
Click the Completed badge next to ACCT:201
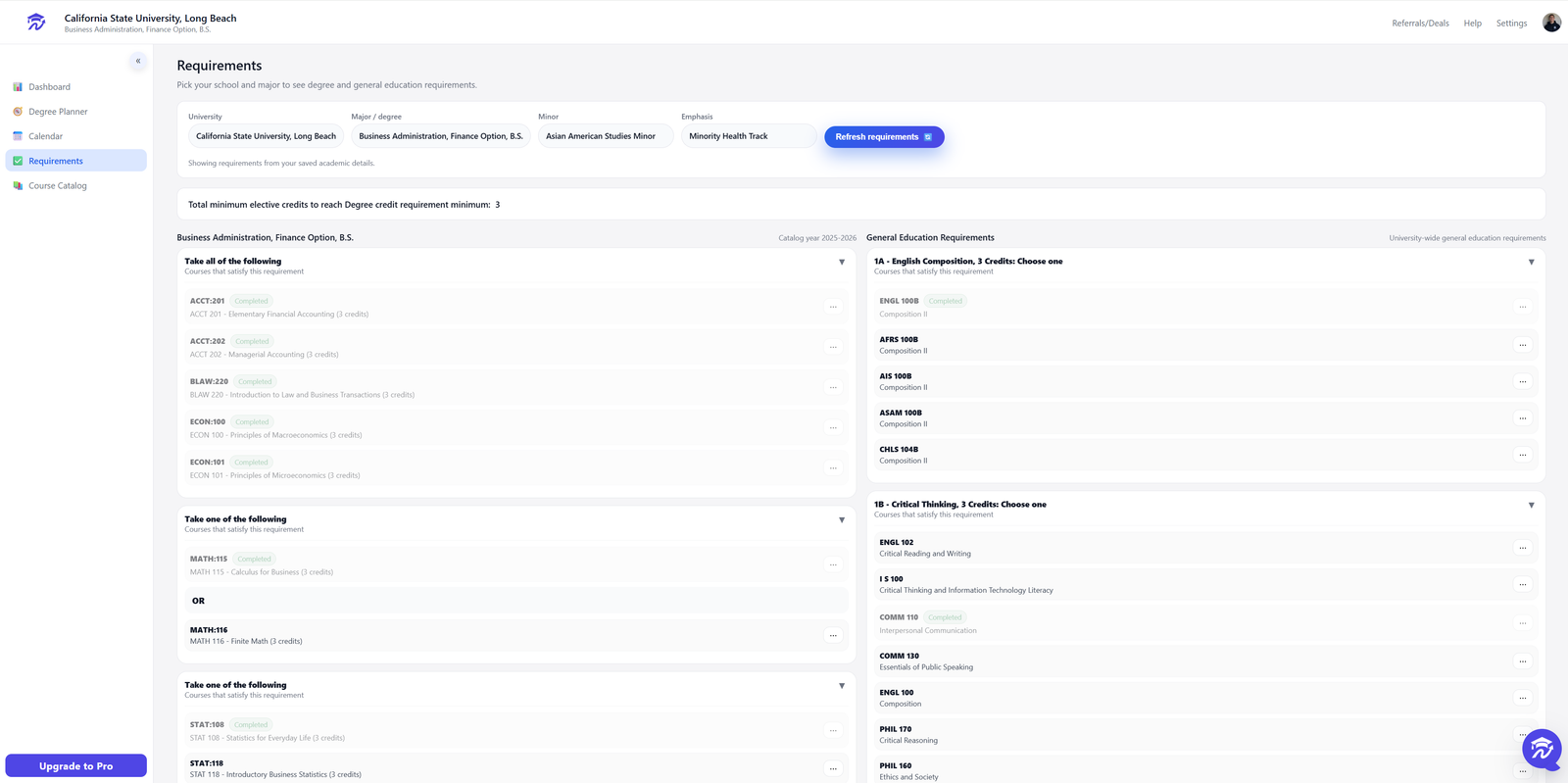tap(251, 301)
